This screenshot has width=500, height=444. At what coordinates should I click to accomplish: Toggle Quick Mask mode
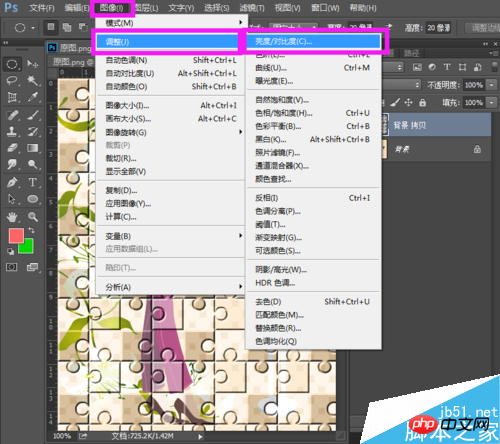click(12, 267)
